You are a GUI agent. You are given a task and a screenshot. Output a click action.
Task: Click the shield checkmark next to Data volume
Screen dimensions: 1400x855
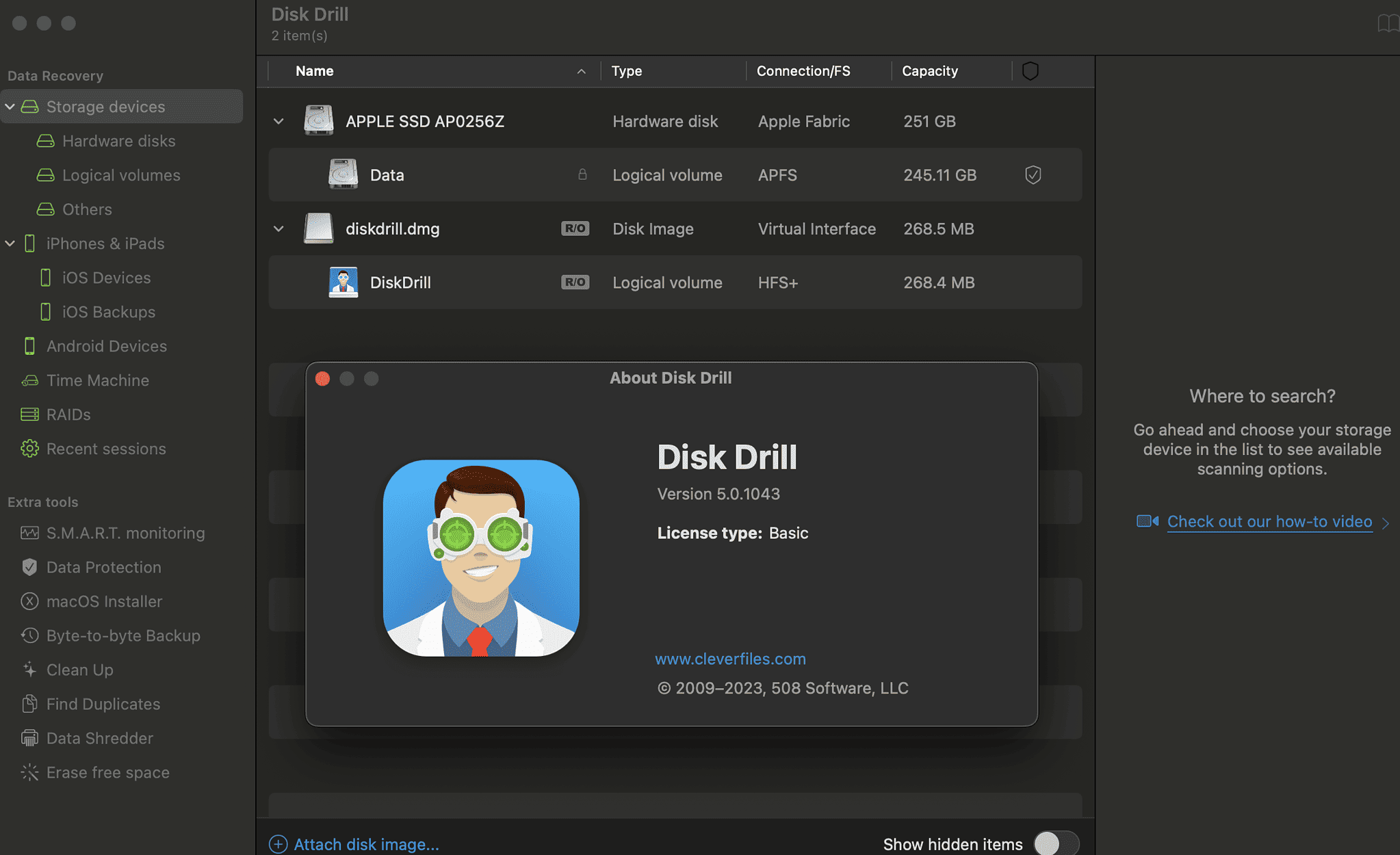1033,174
